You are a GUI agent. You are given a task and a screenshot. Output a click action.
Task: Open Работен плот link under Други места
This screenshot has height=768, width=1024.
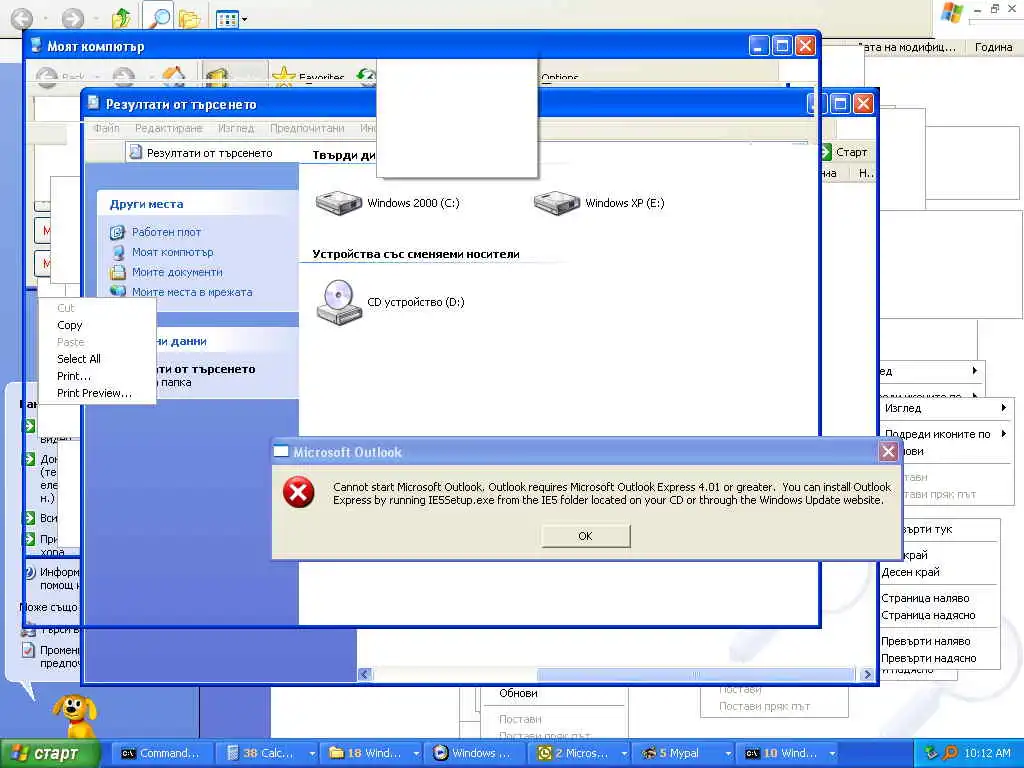pyautogui.click(x=166, y=232)
